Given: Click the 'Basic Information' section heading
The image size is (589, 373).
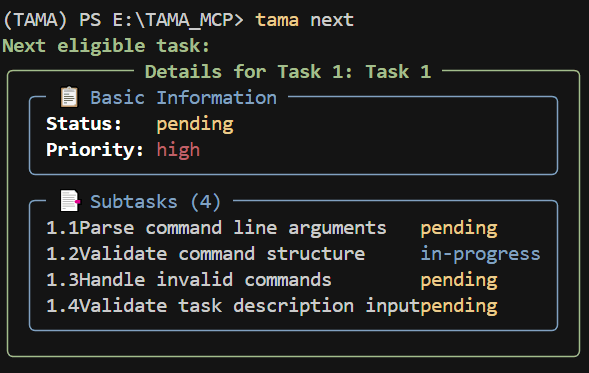Looking at the screenshot, I should [184, 98].
